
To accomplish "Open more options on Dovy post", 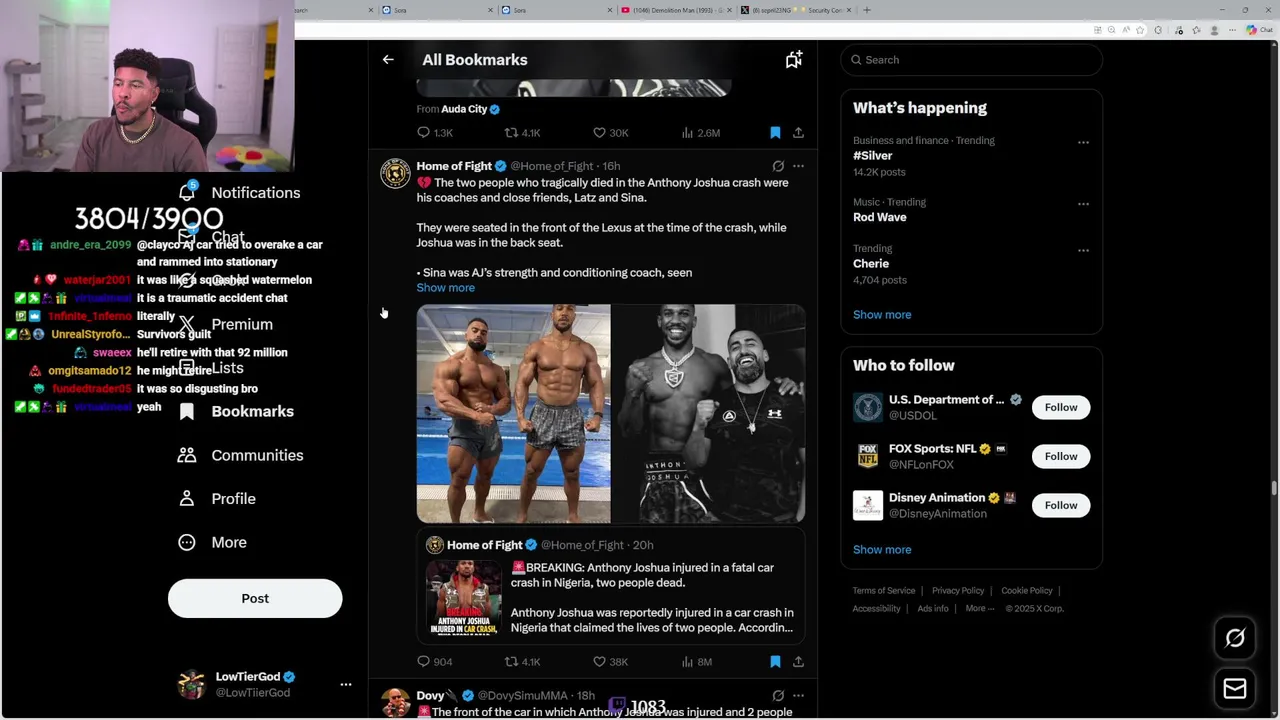I will pyautogui.click(x=798, y=696).
